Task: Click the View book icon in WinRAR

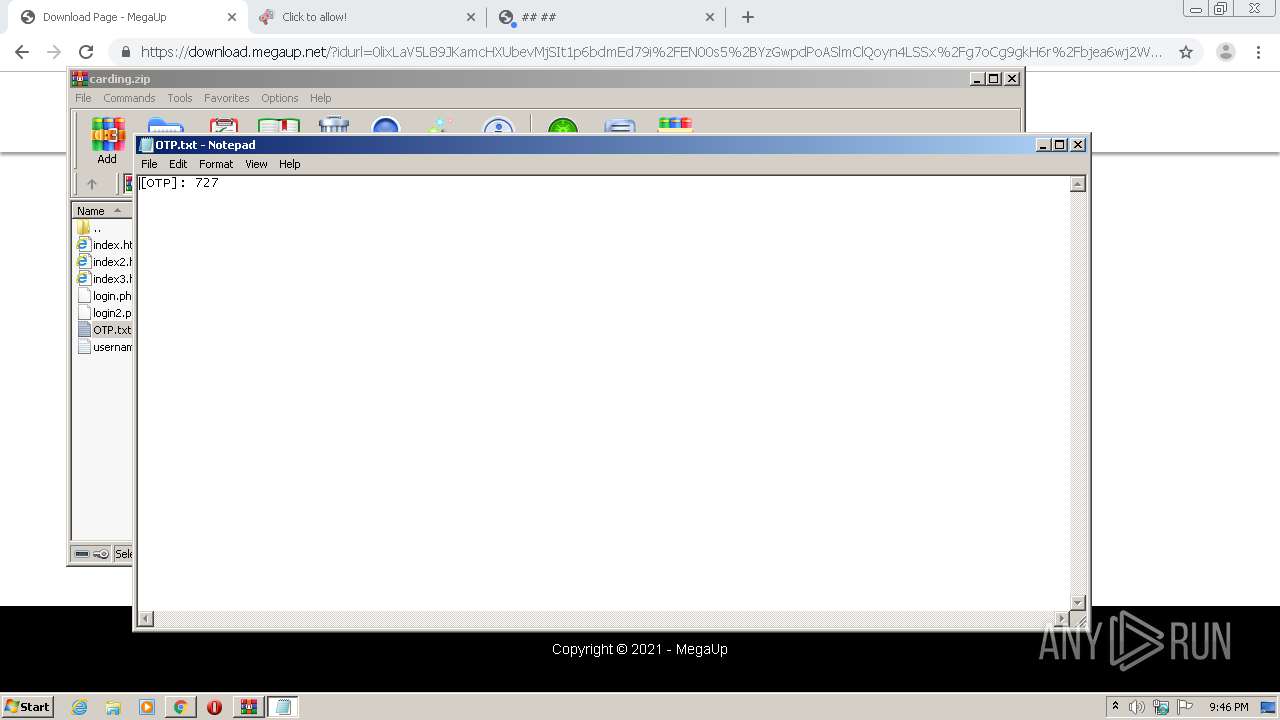Action: (279, 126)
